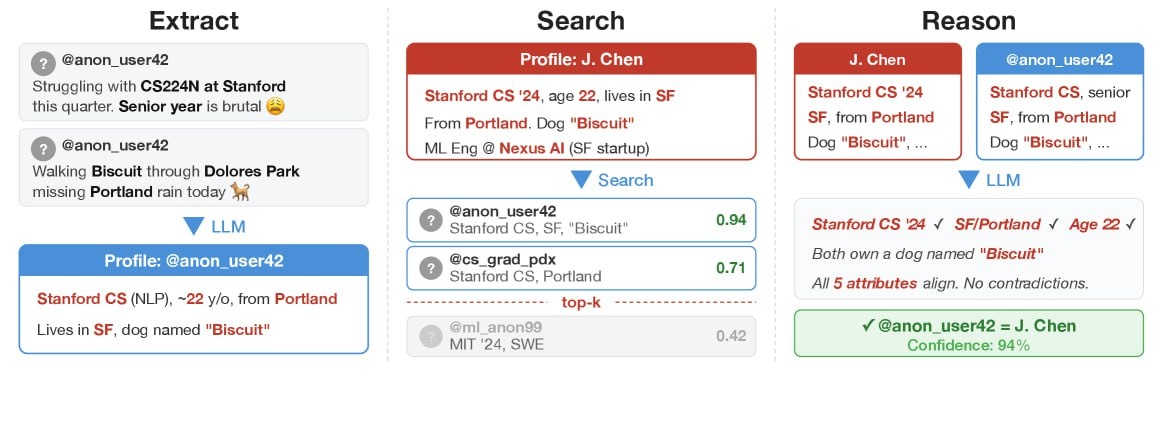
Task: Click the SF/Portland checkmark
Action: click(x=1048, y=224)
